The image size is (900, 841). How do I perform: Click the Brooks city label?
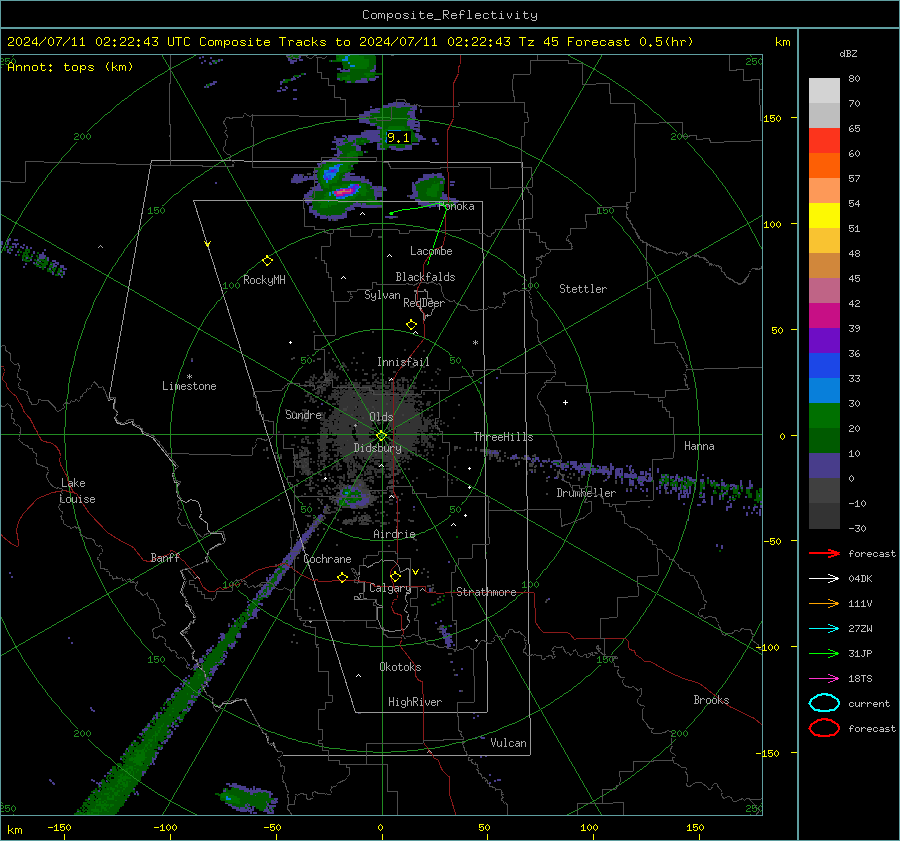[x=711, y=700]
